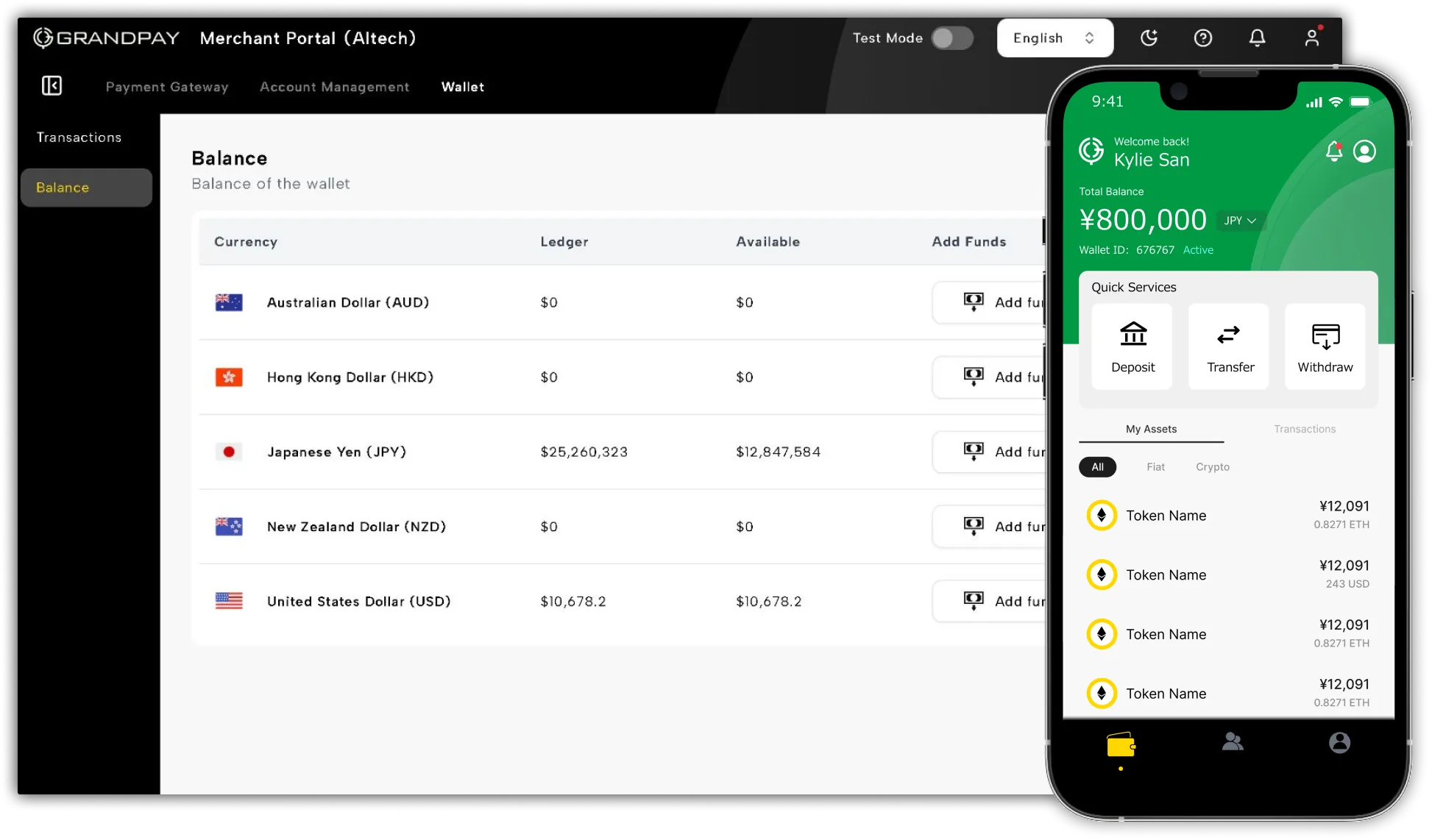Switch to Transactions tab on phone

coord(1304,429)
